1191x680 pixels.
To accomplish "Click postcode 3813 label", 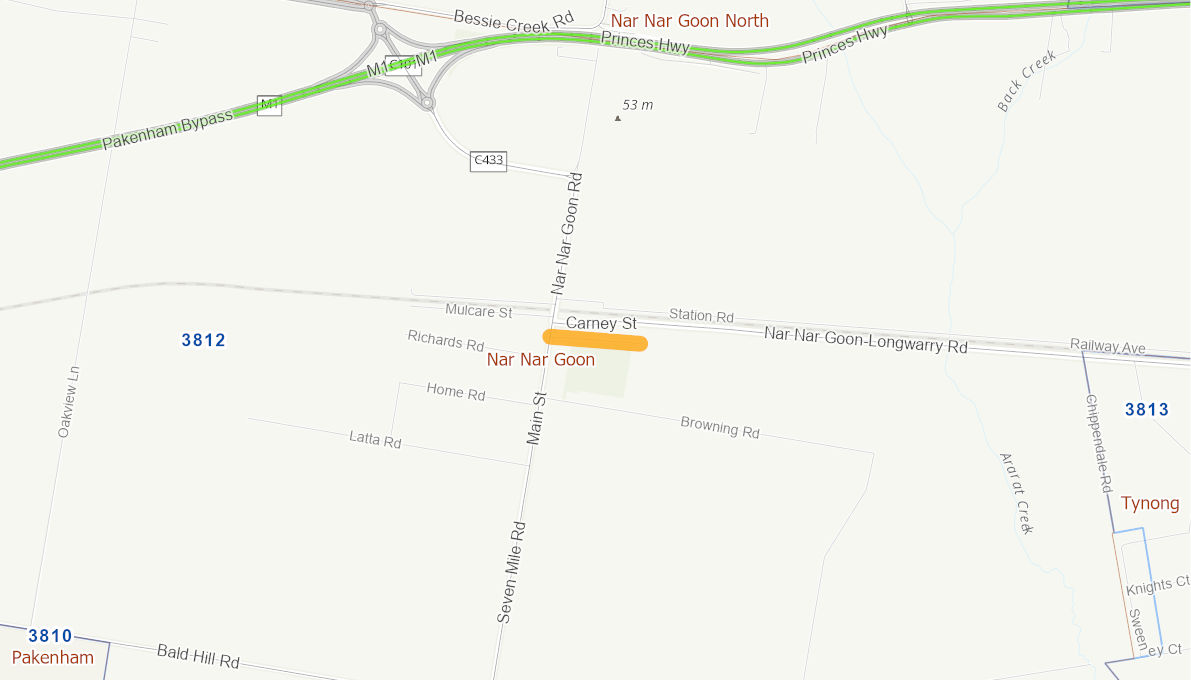I will click(1147, 410).
